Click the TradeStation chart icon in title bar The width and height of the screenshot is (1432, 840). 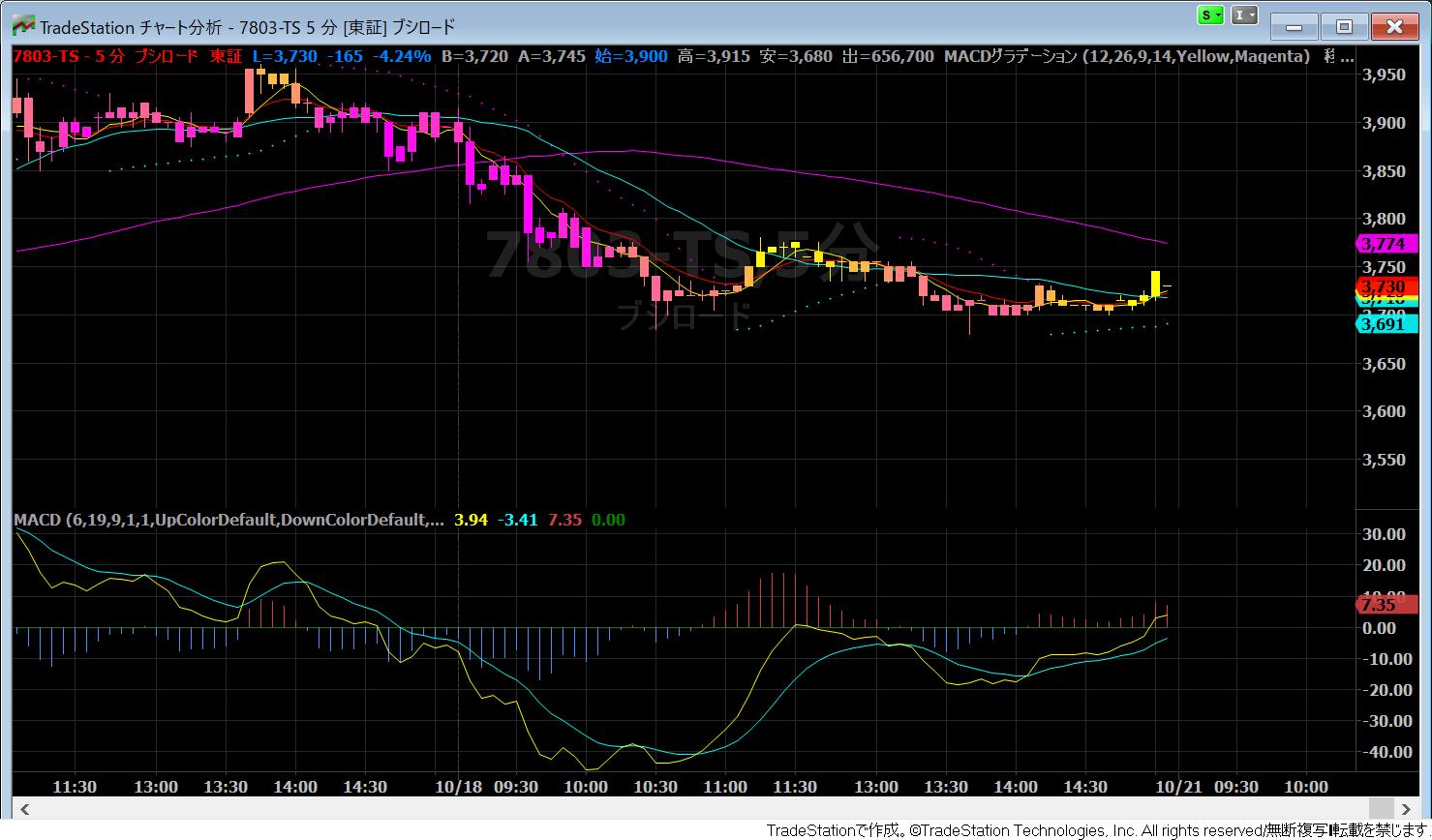(x=22, y=26)
